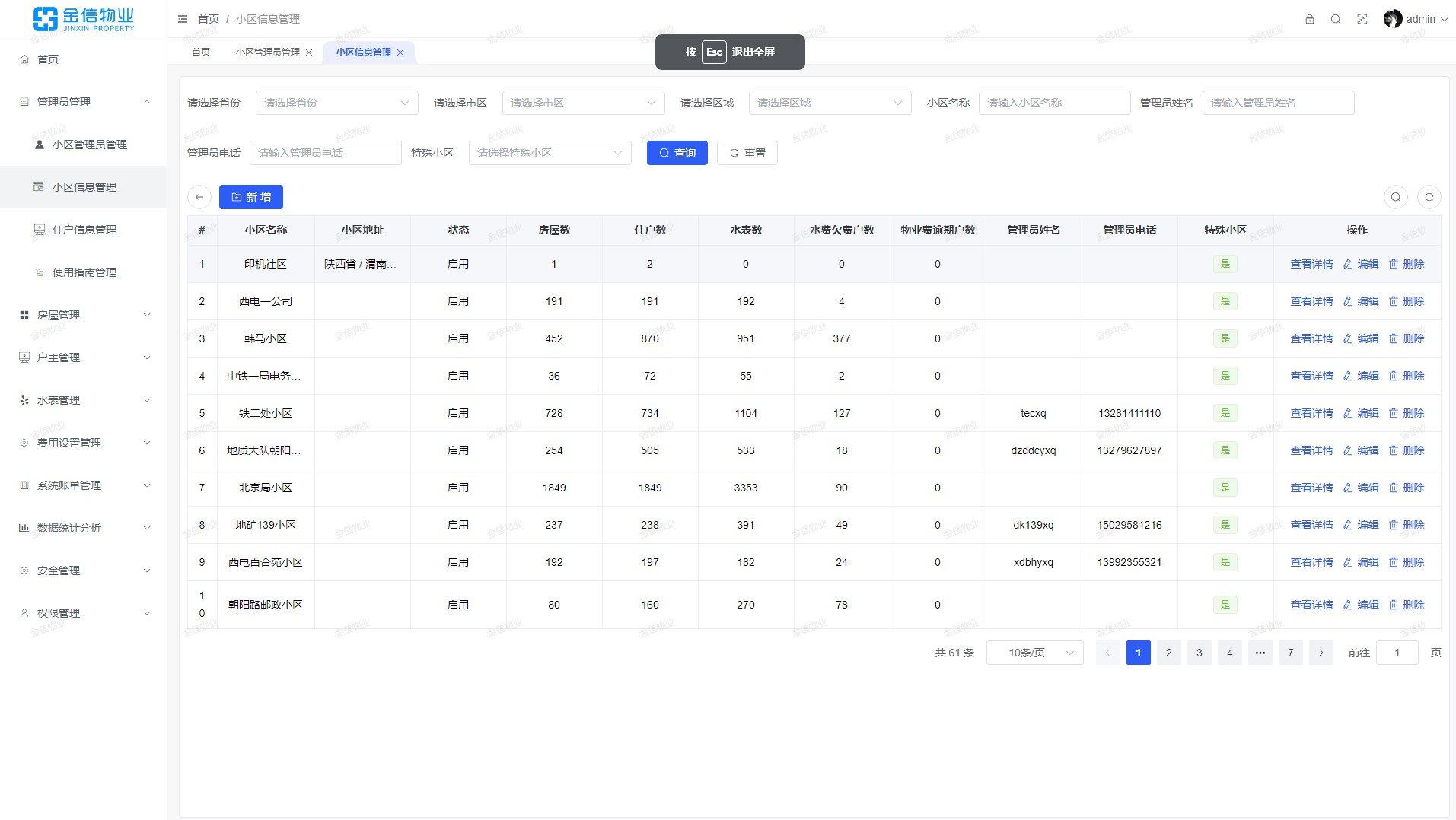Delete the 西电百合苑小区 row
Image resolution: width=1456 pixels, height=820 pixels.
tap(1407, 562)
